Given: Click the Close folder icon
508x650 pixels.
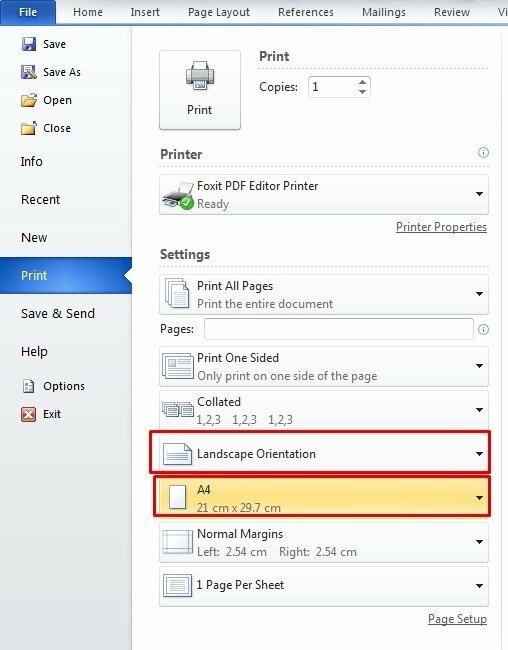Looking at the screenshot, I should click(x=29, y=128).
